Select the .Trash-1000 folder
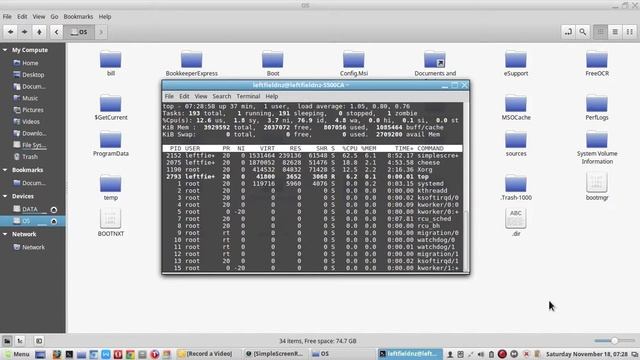This screenshot has height=360, width=640. pyautogui.click(x=516, y=188)
